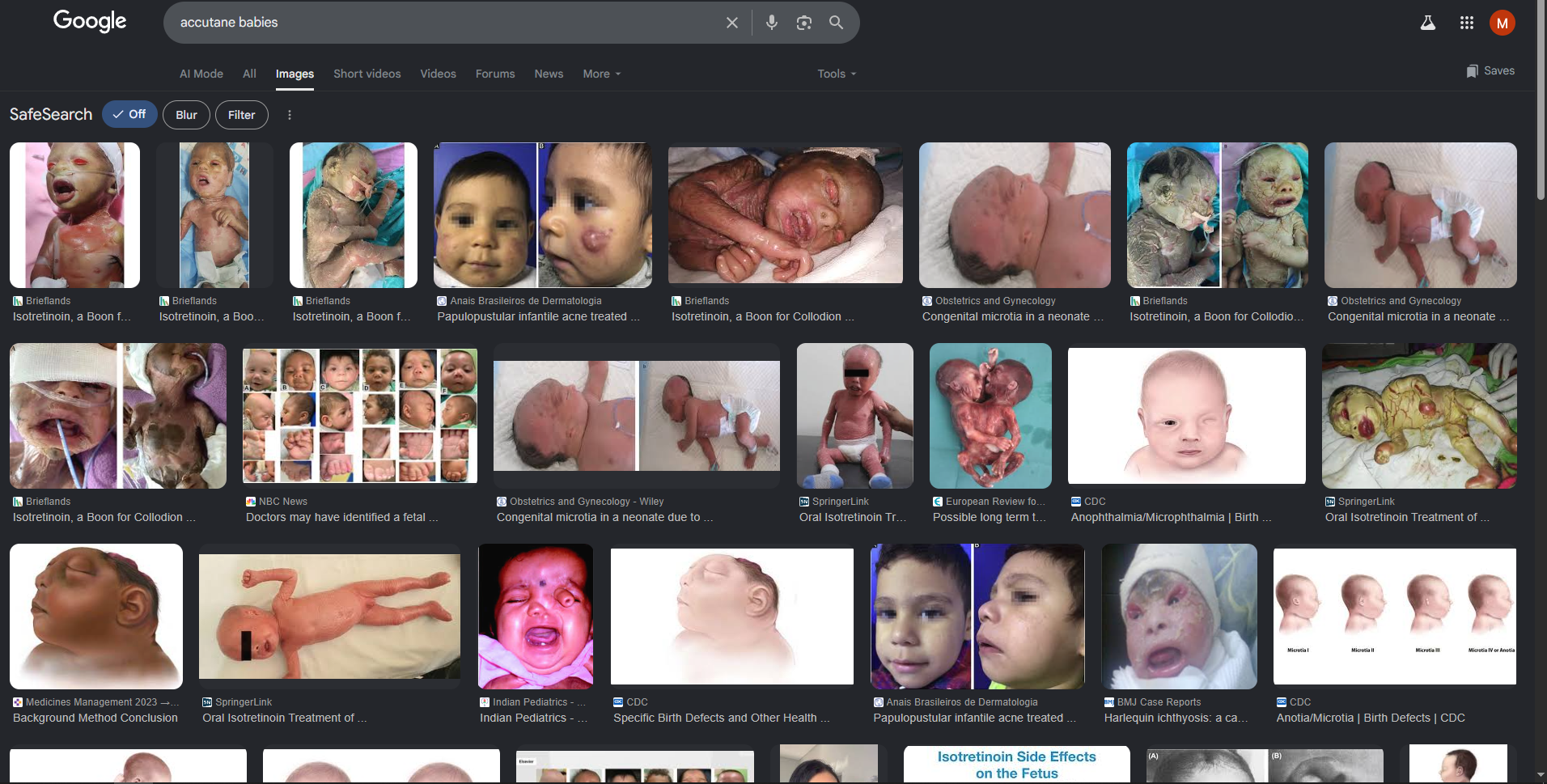Open the Google account avatar menu
The image size is (1547, 784).
tap(1502, 23)
